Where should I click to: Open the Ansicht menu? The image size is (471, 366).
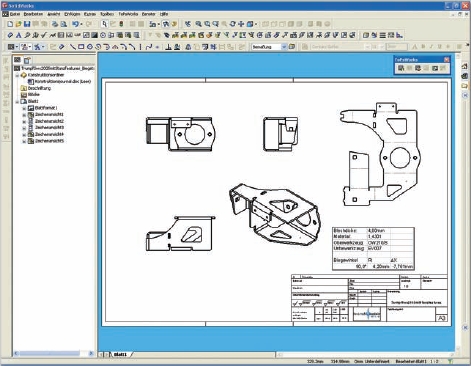(54, 14)
